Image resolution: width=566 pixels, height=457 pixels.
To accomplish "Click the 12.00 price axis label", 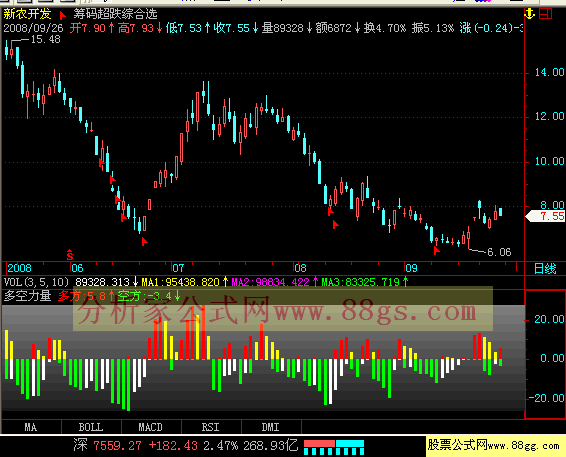I will (x=549, y=116).
